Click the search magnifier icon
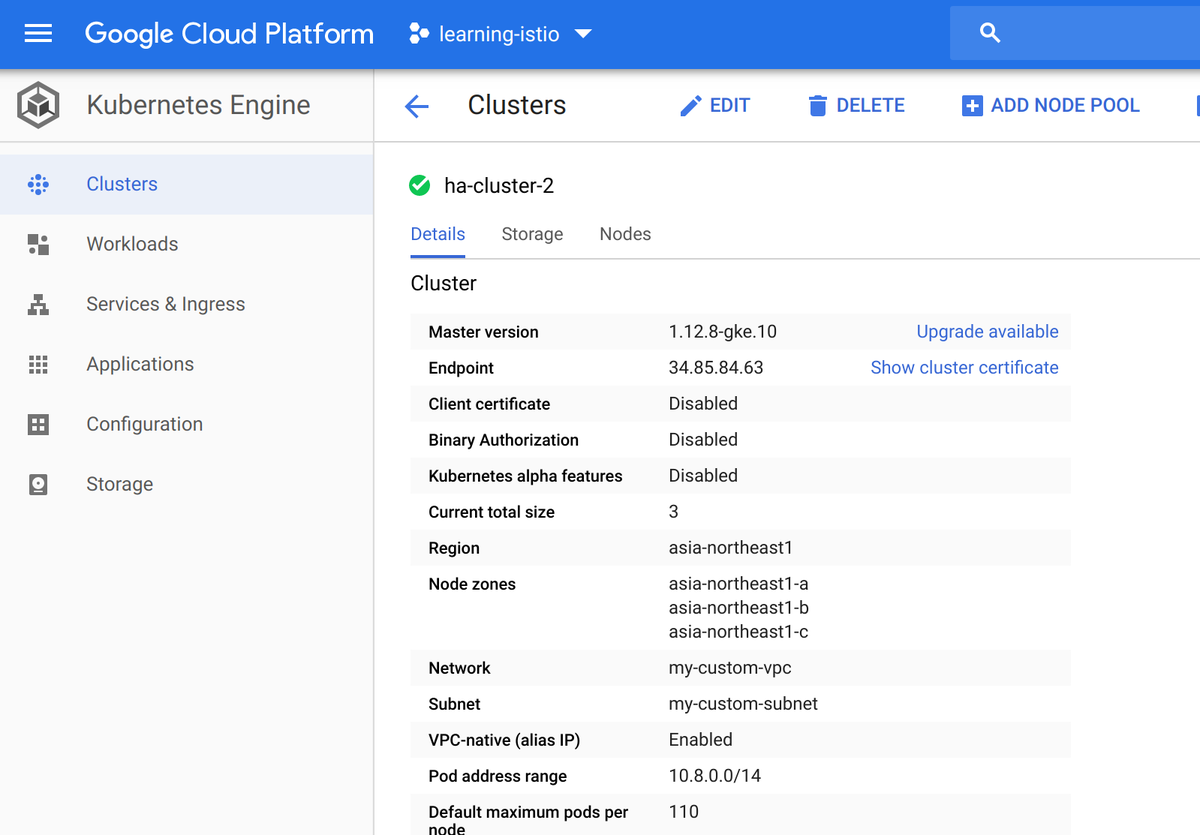The width and height of the screenshot is (1200, 835). pos(990,33)
